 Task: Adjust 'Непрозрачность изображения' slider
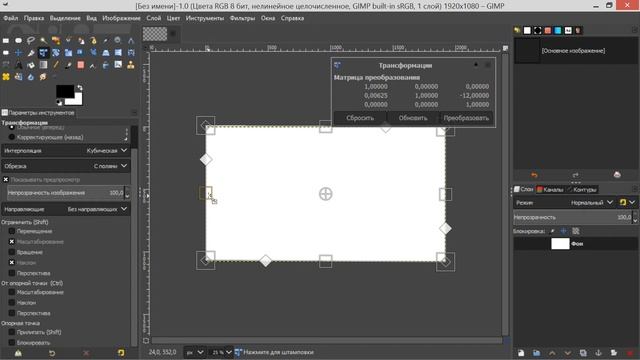click(66, 193)
